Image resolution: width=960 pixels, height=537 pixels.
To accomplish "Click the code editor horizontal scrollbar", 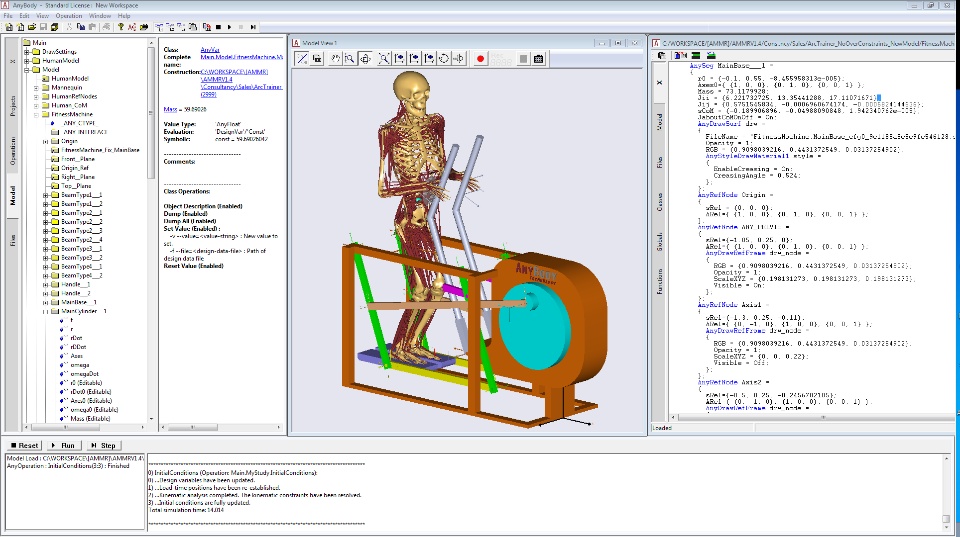I will [814, 418].
